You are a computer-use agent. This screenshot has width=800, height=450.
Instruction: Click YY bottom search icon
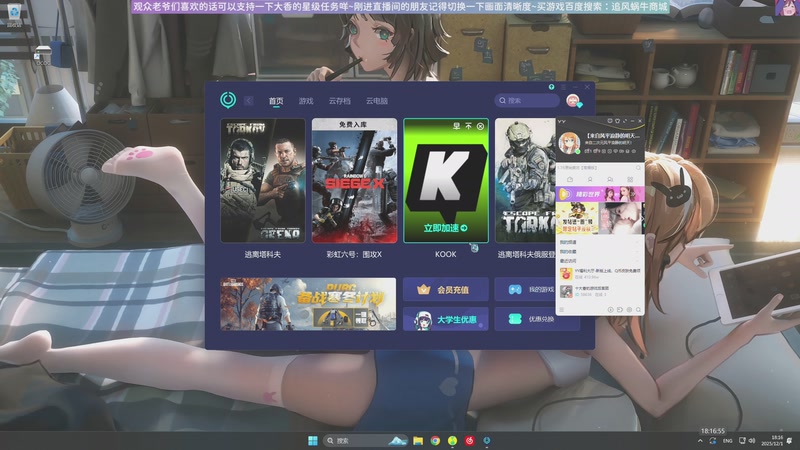(638, 310)
